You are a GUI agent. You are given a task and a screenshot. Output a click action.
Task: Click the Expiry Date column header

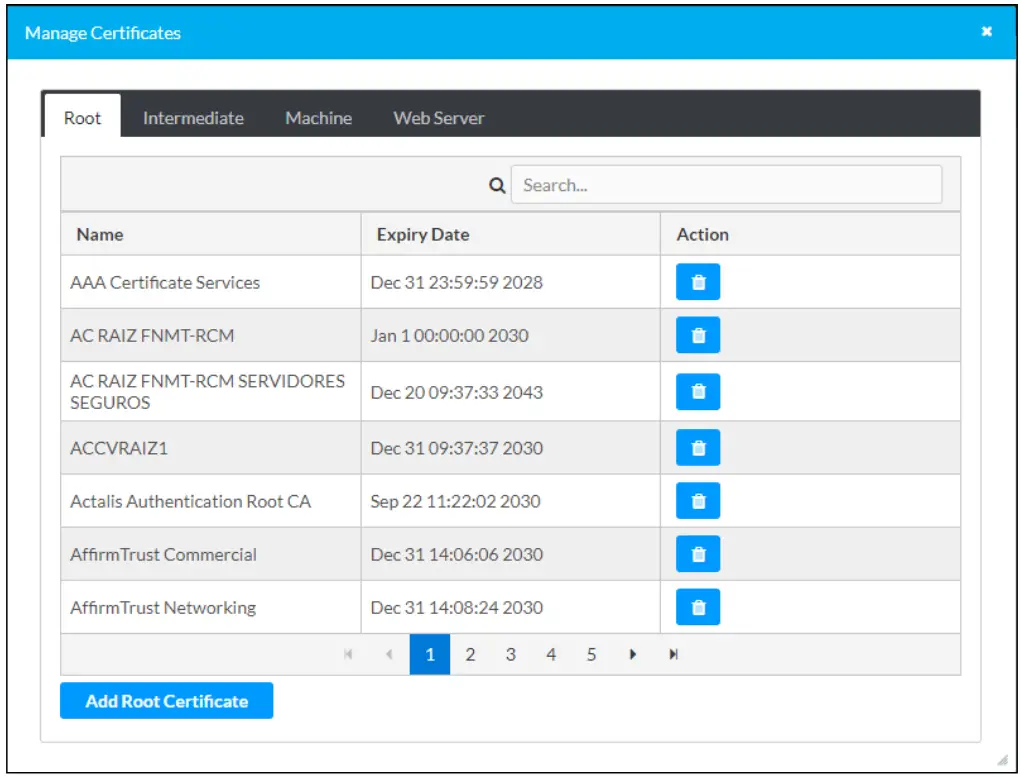pyautogui.click(x=422, y=235)
